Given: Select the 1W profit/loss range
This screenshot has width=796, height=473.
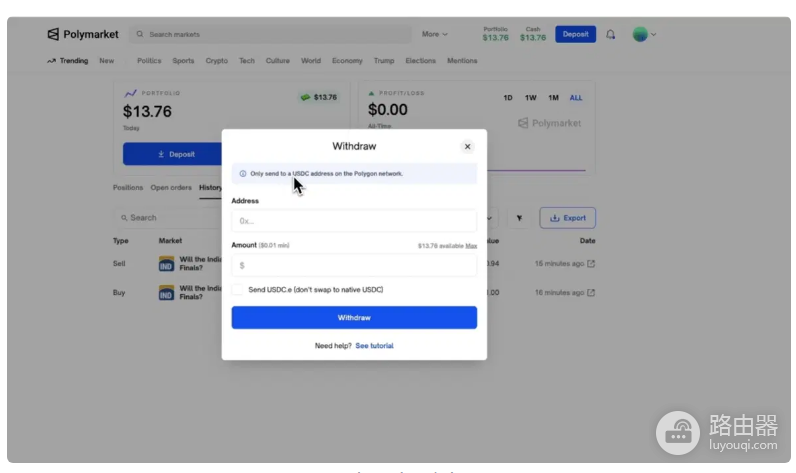Looking at the screenshot, I should tap(530, 97).
